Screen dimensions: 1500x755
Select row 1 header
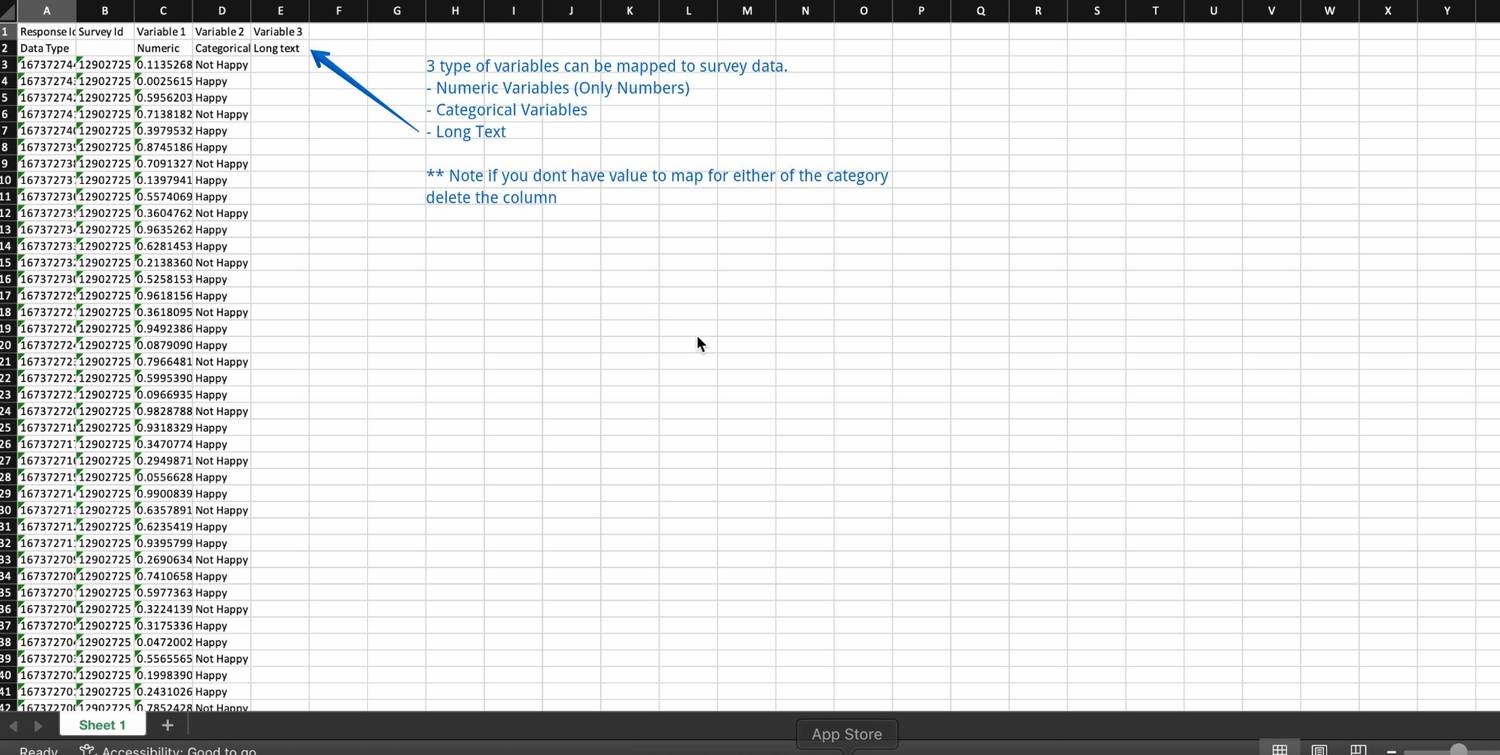pos(6,31)
